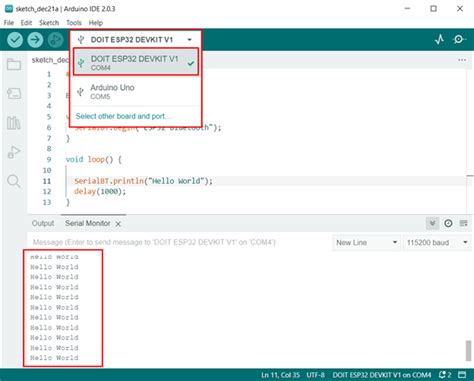474x381 pixels.
Task: Open the Tools menu
Action: 74,23
